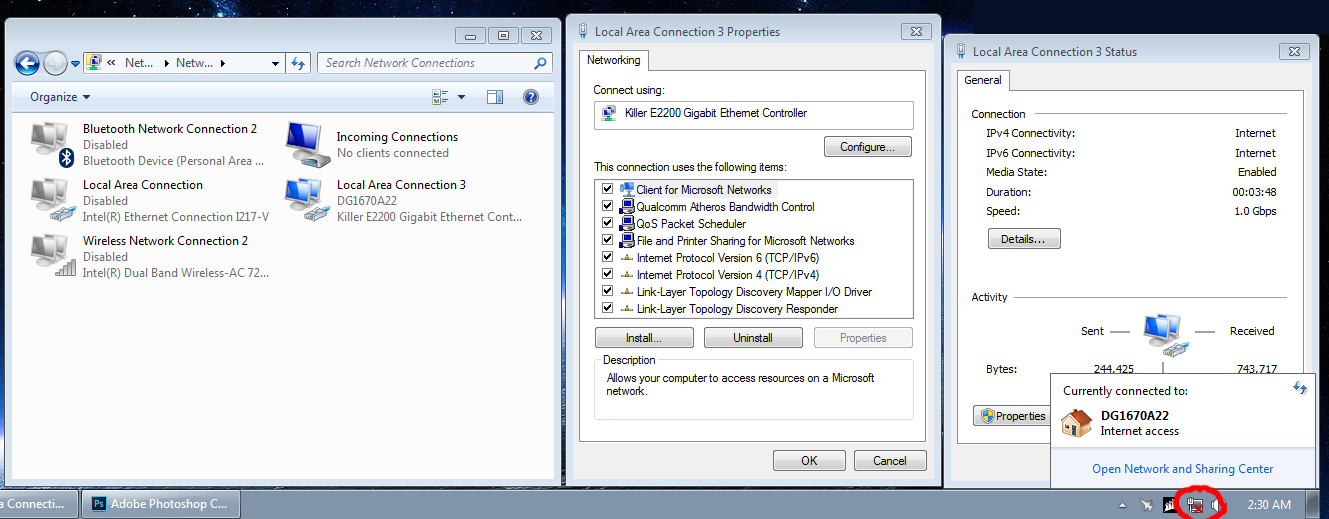
Task: Uncheck Qualcomm Atheros Bandwidth Control
Action: pyautogui.click(x=607, y=206)
